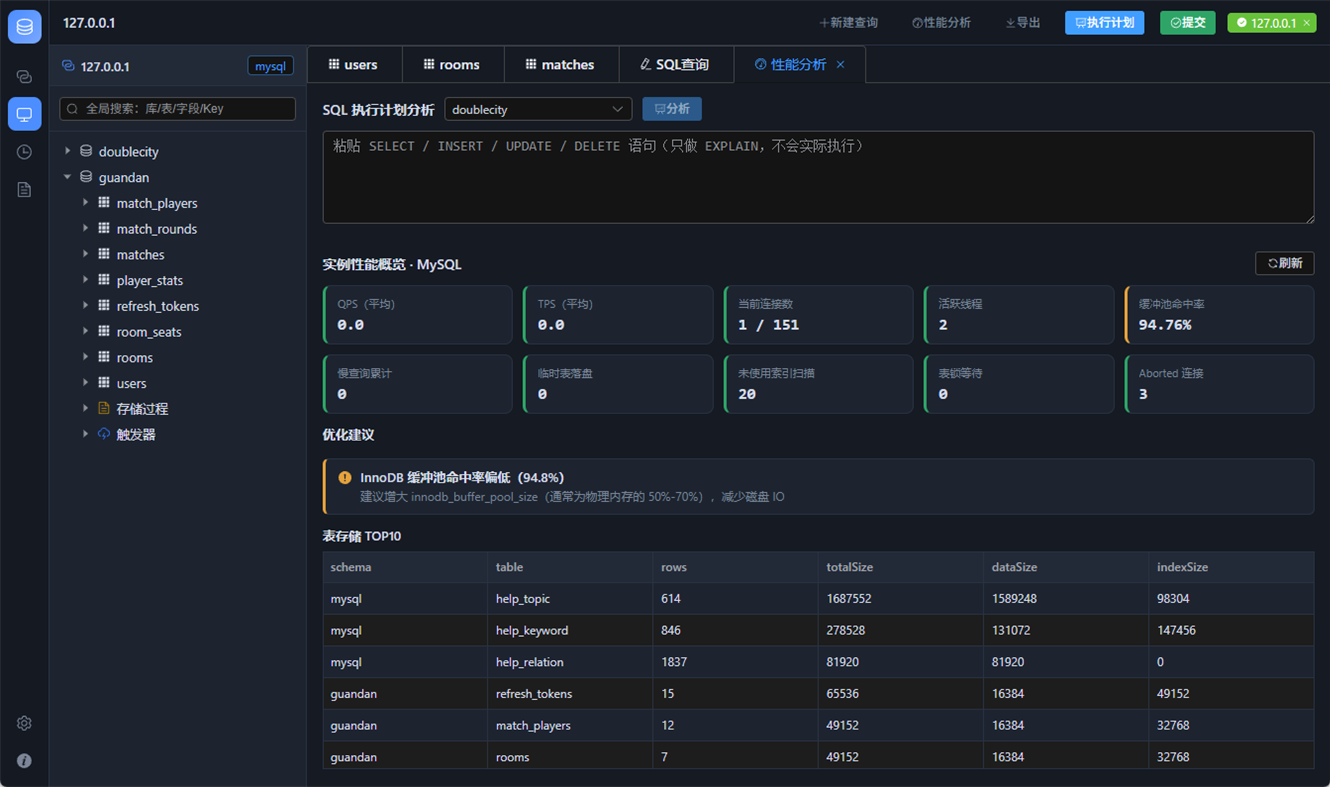Open the history clock icon in sidebar
This screenshot has width=1330, height=787.
click(x=24, y=152)
